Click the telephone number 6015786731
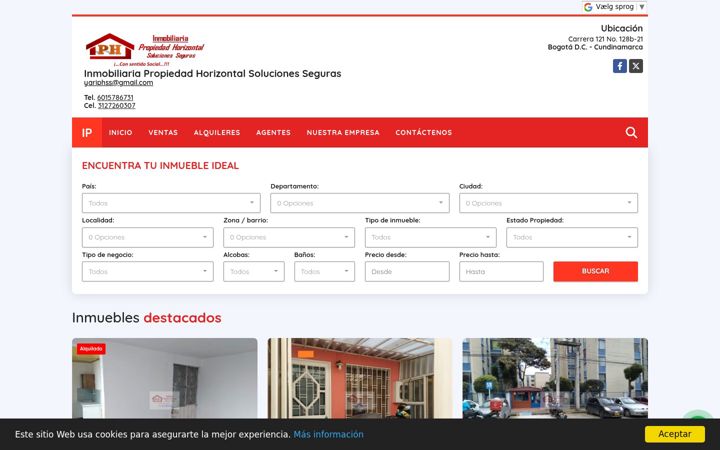This screenshot has width=720, height=450. [x=115, y=97]
